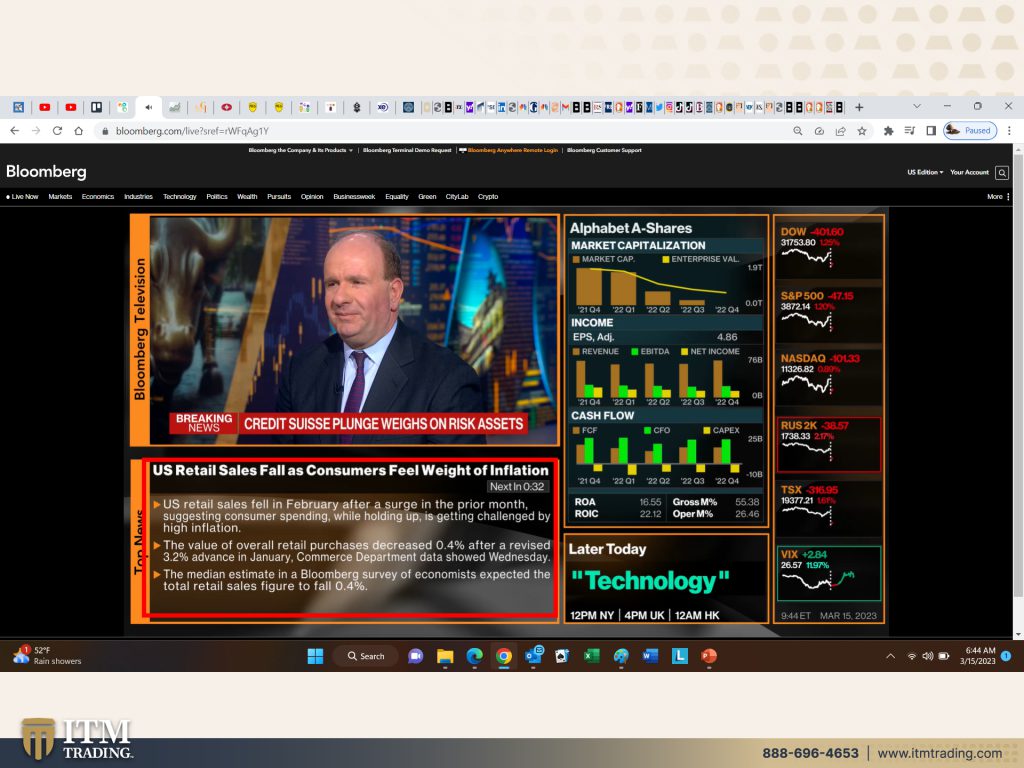
Task: Open the Green section
Action: click(427, 197)
